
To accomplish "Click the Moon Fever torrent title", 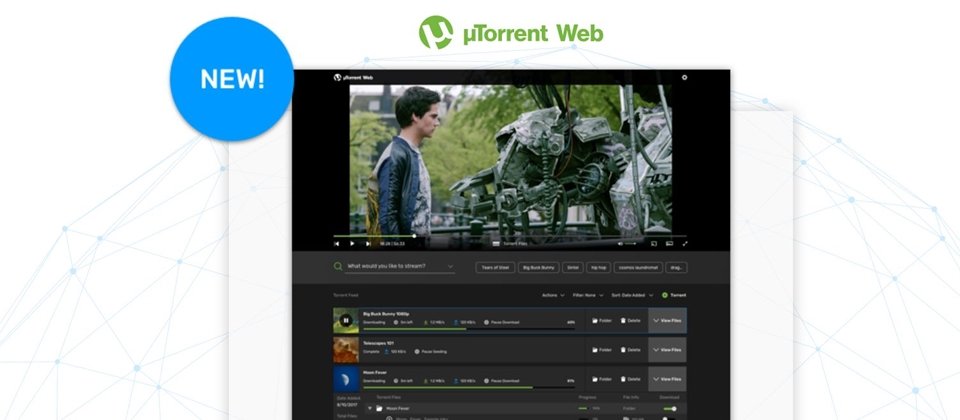I will pos(375,372).
